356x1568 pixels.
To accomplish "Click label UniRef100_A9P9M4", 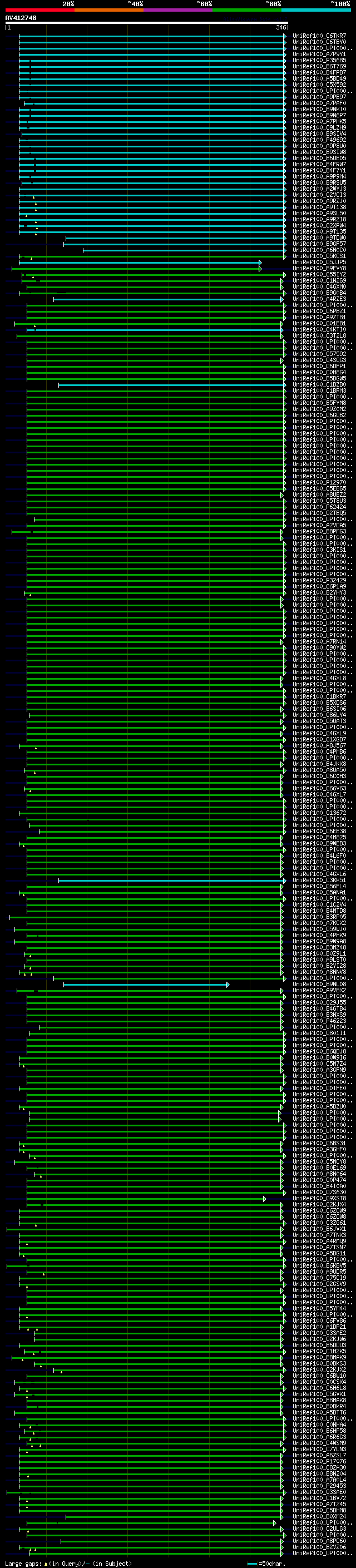I will tap(319, 176).
